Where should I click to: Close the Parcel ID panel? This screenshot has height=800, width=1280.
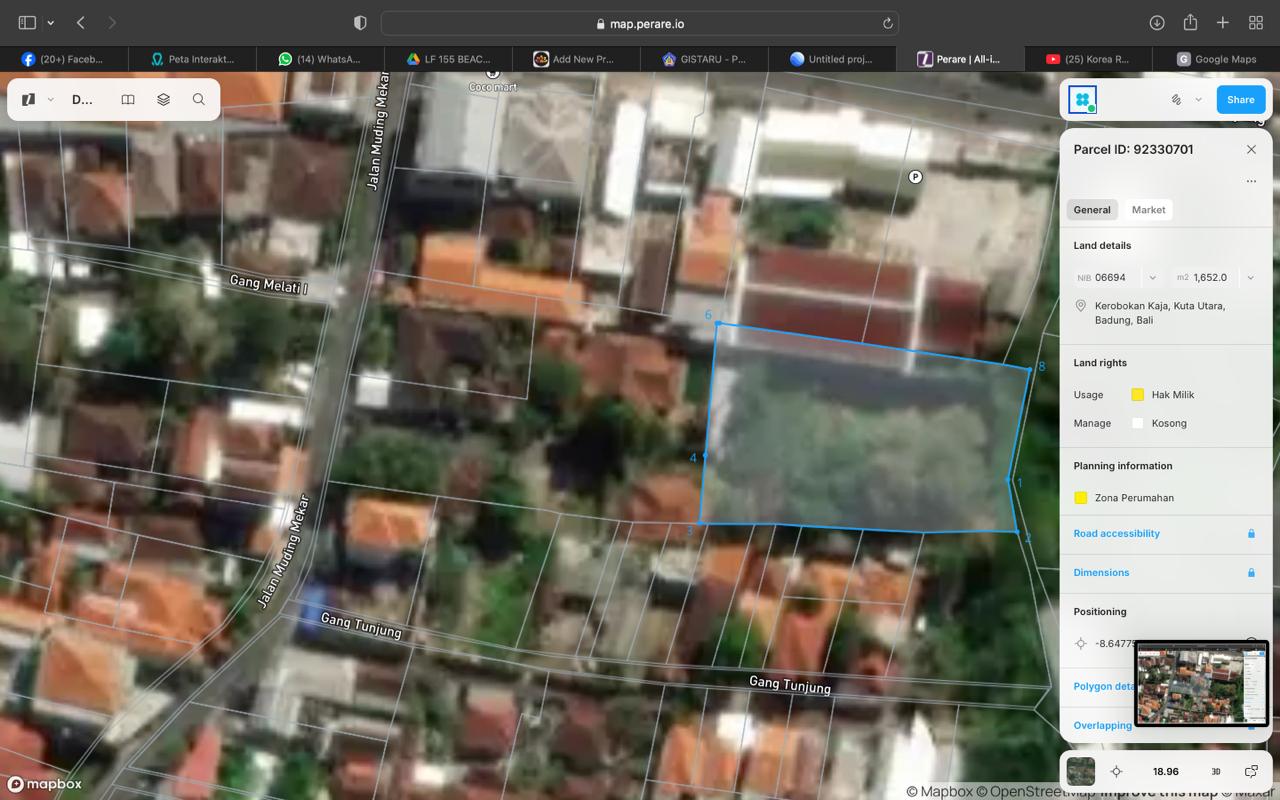click(x=1251, y=149)
